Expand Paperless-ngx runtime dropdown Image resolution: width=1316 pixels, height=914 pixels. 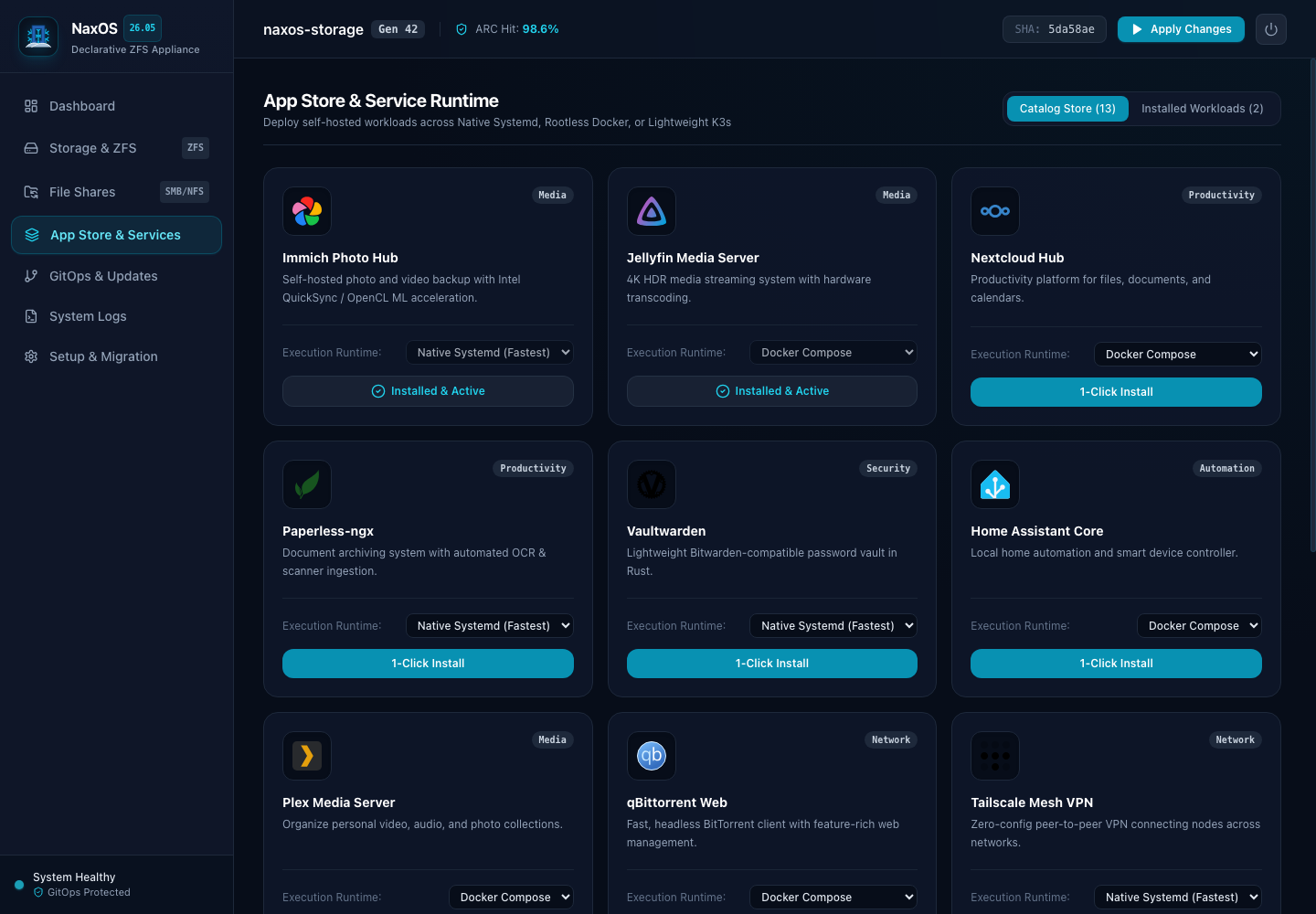490,626
